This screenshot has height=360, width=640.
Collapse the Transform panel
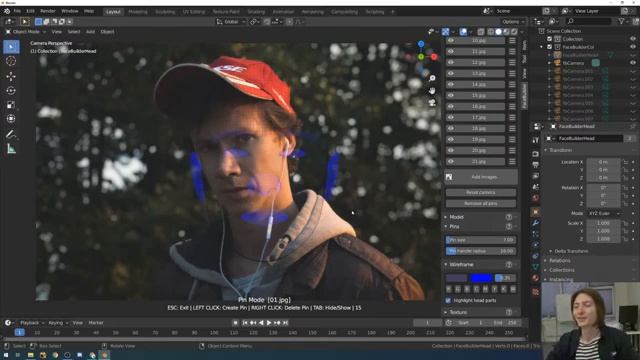click(x=560, y=151)
